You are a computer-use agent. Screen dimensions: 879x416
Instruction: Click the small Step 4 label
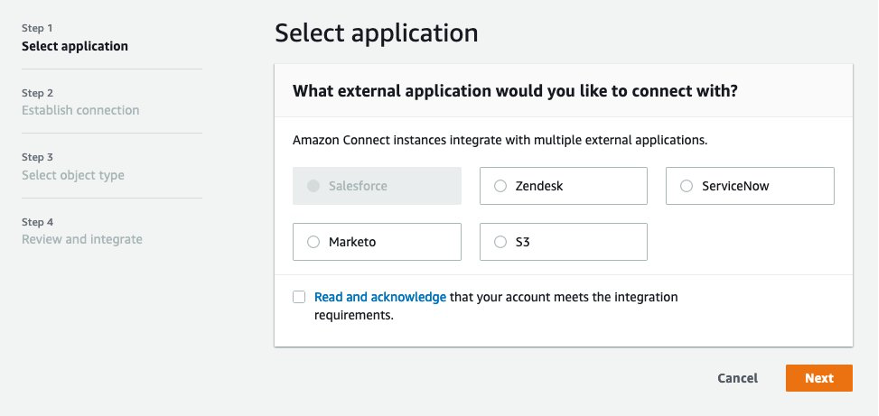tap(37, 222)
